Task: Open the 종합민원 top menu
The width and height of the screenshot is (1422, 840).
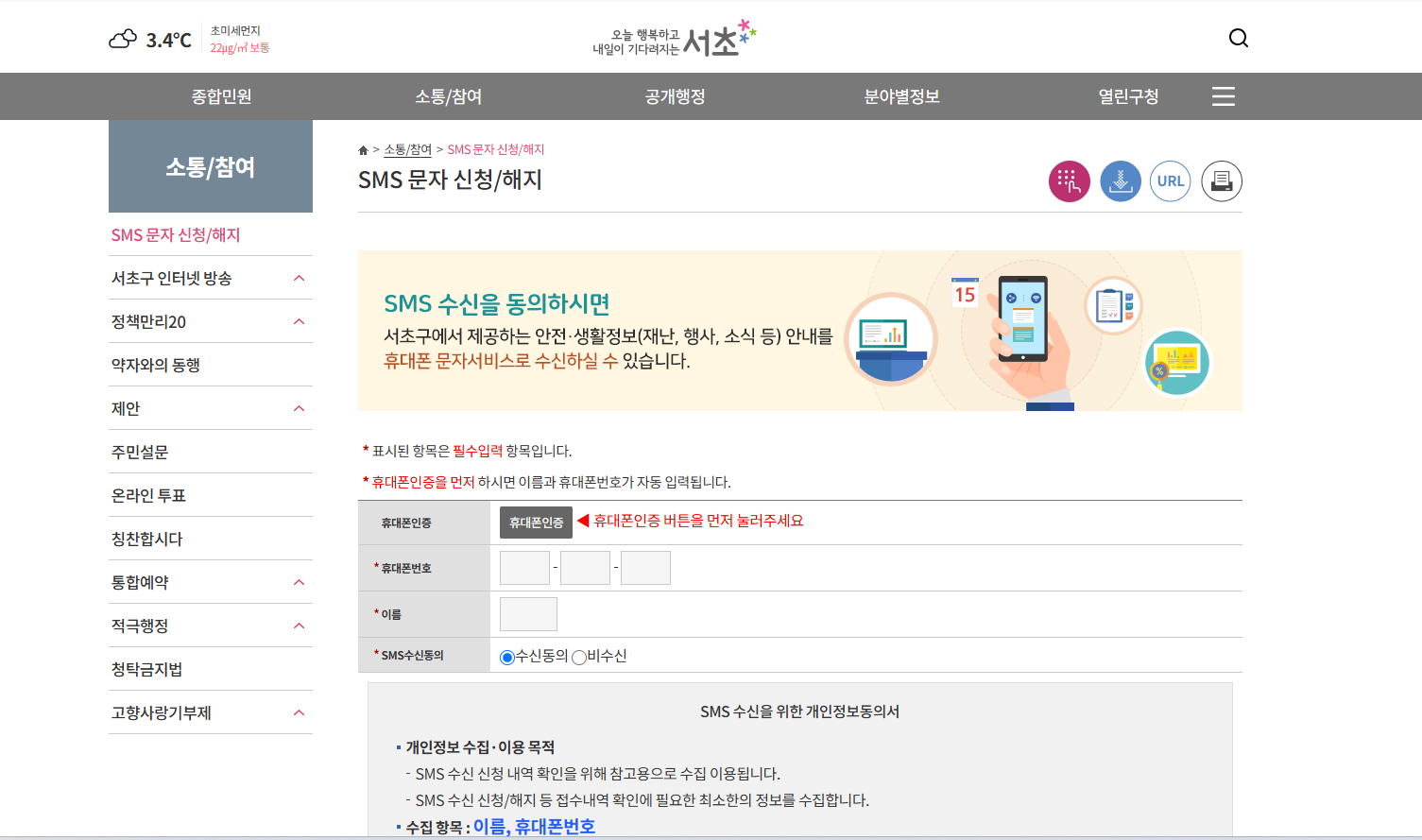Action: coord(221,96)
